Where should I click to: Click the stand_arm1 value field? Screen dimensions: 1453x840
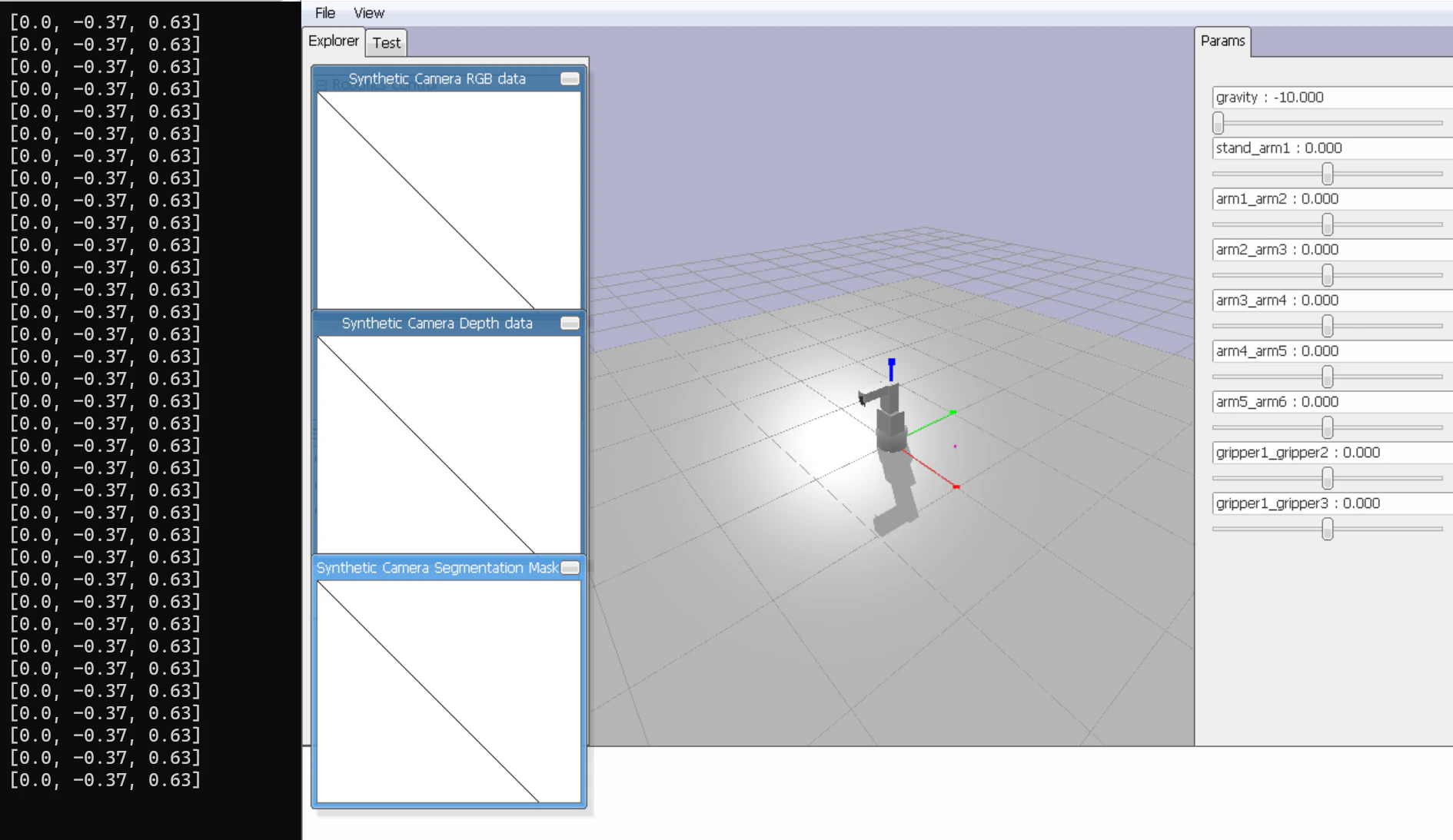click(1332, 148)
